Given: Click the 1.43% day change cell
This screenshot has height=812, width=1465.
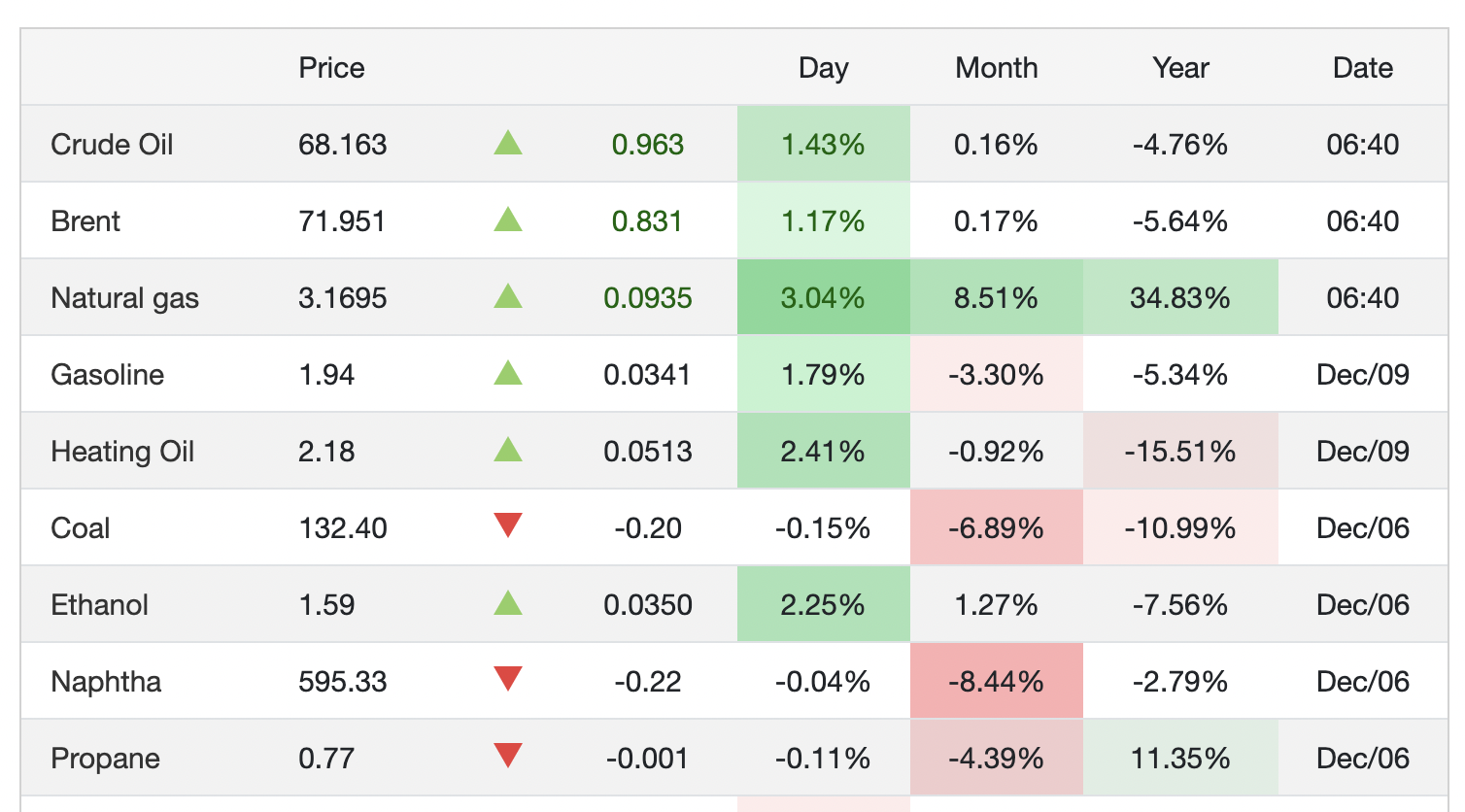Looking at the screenshot, I should [x=823, y=144].
